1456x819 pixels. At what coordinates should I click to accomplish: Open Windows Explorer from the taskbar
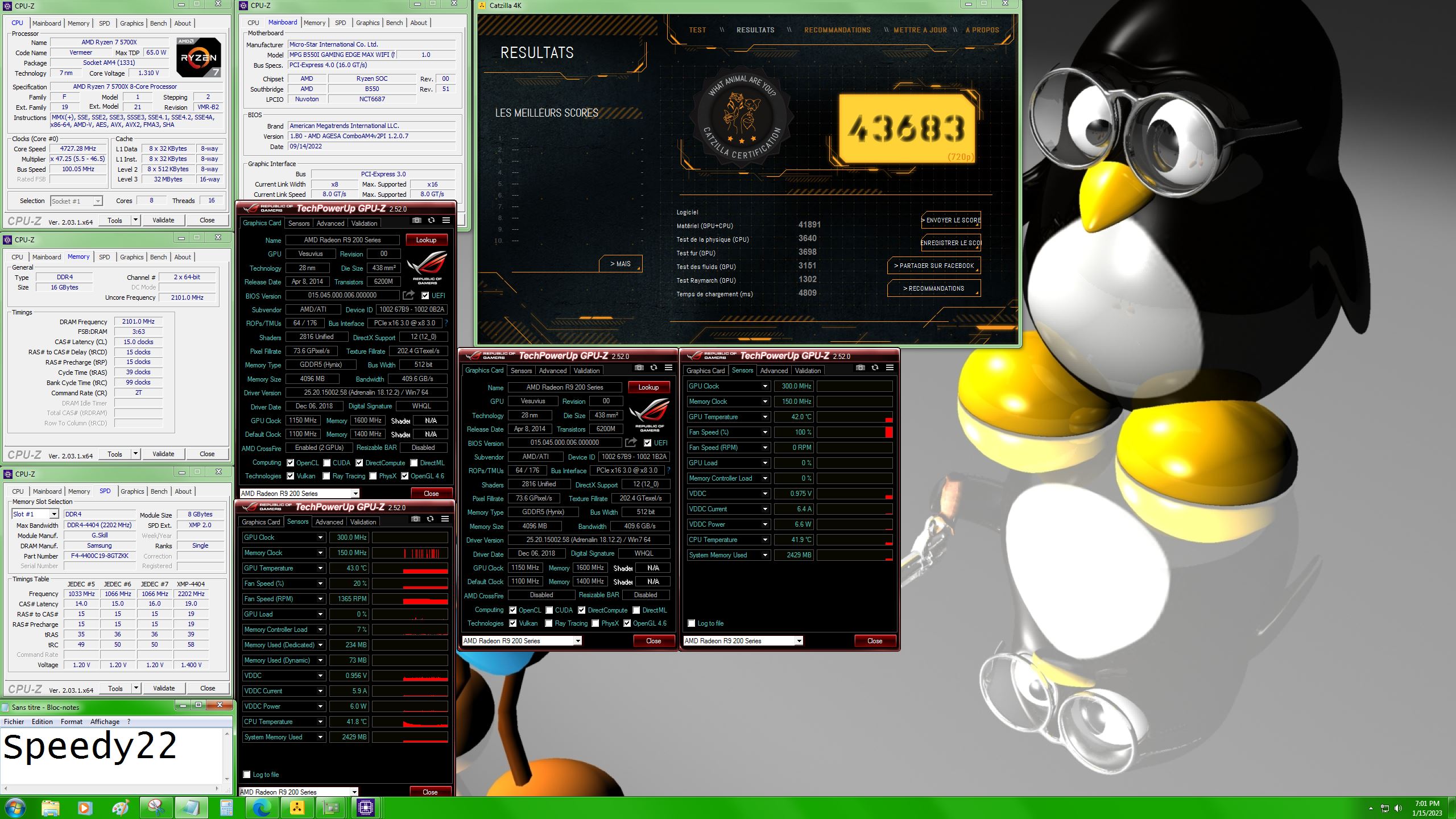click(x=50, y=808)
